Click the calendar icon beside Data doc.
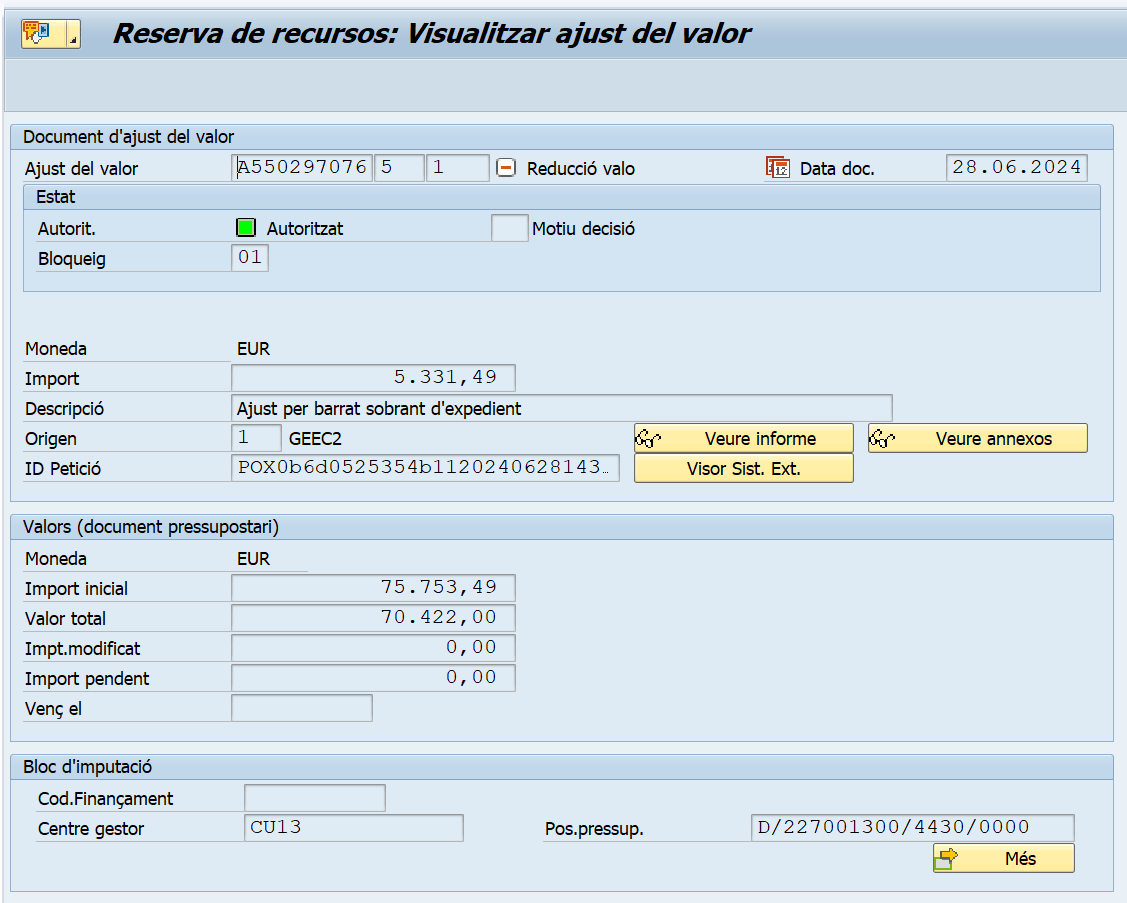Image resolution: width=1127 pixels, height=903 pixels. tap(777, 168)
